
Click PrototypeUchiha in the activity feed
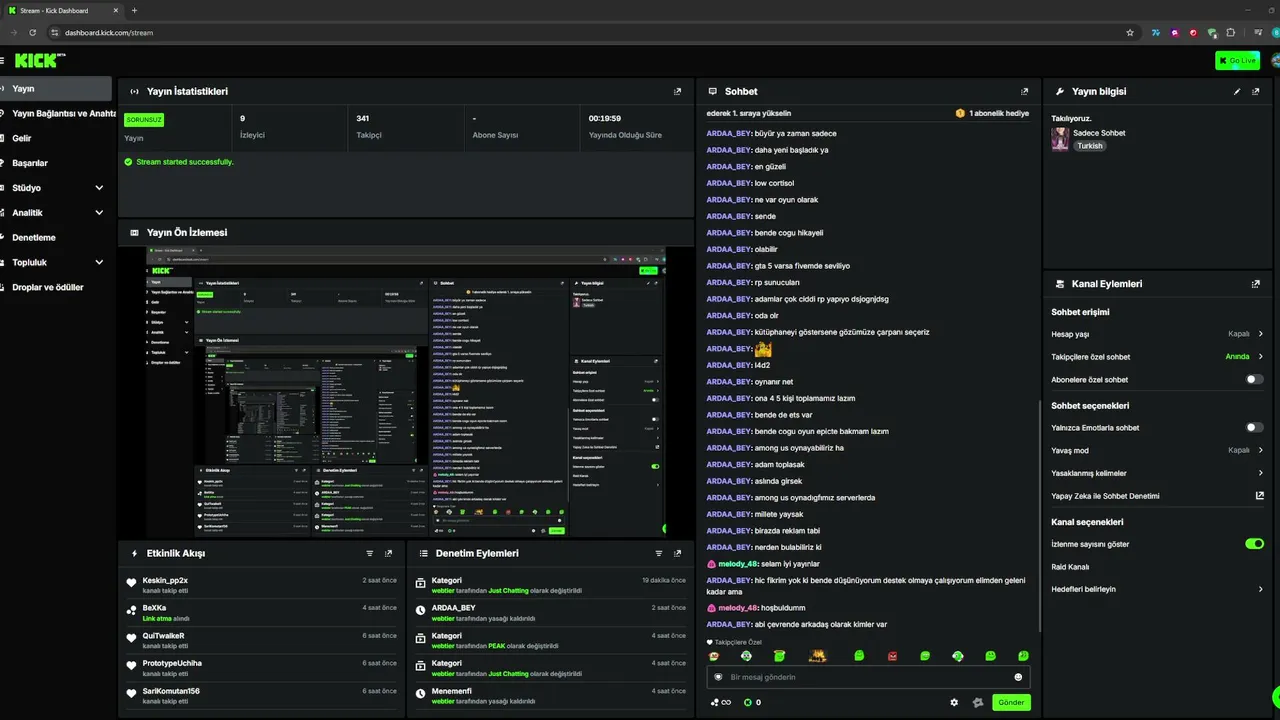tap(172, 663)
